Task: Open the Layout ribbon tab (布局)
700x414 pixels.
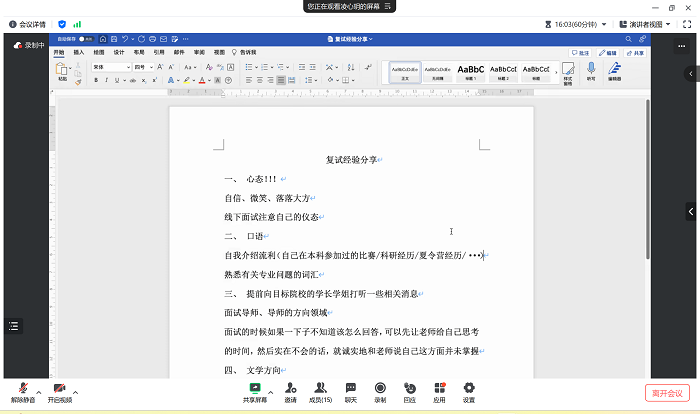Action: tap(139, 51)
